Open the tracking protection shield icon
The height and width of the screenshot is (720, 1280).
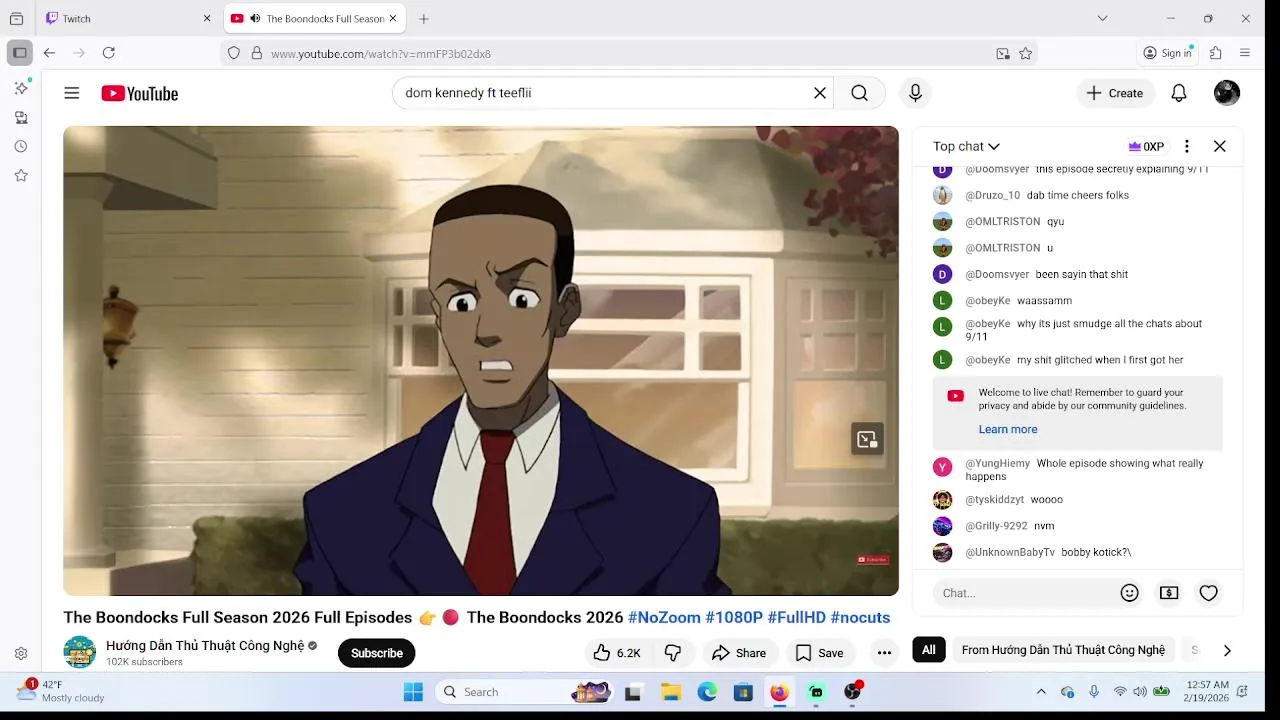click(x=234, y=54)
